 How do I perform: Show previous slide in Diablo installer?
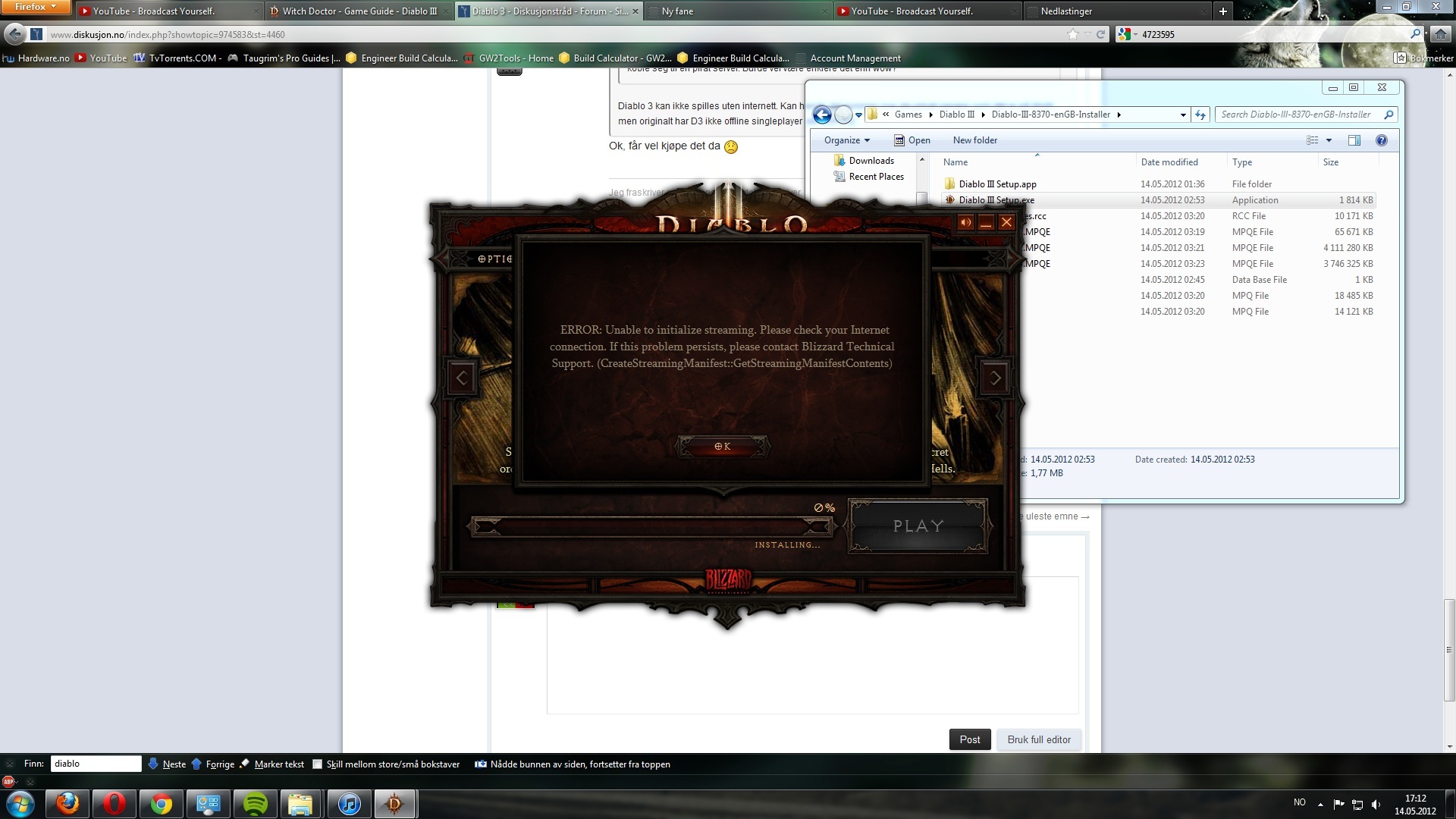(462, 378)
